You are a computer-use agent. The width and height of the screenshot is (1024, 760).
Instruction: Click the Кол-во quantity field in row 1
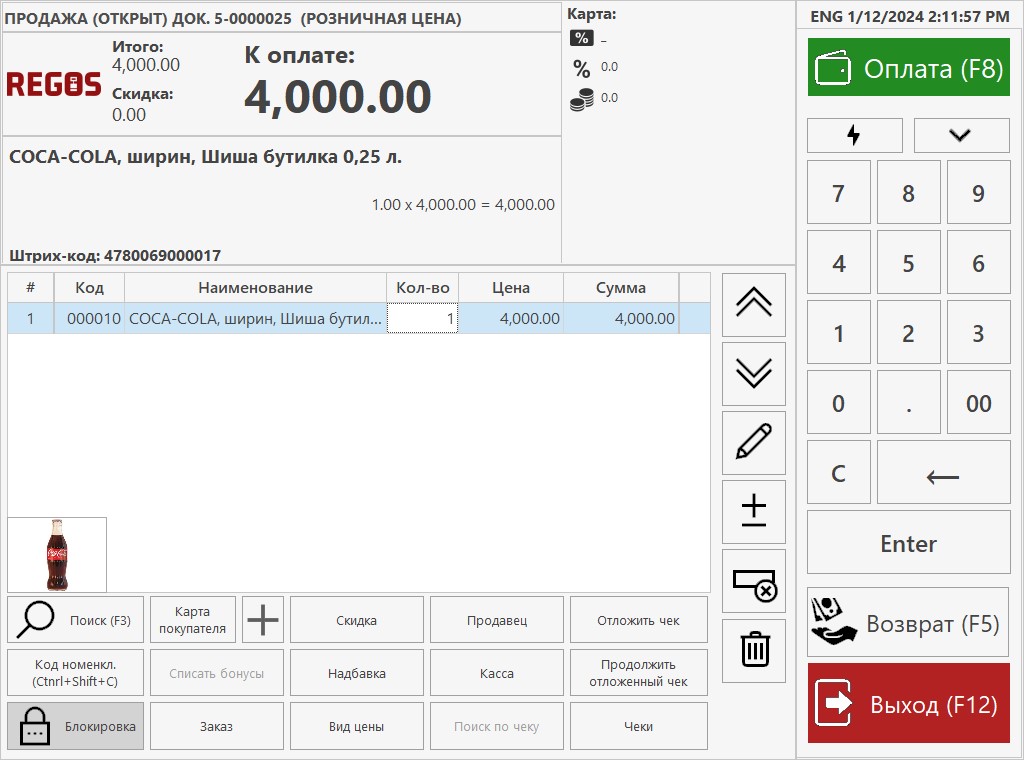coord(422,319)
